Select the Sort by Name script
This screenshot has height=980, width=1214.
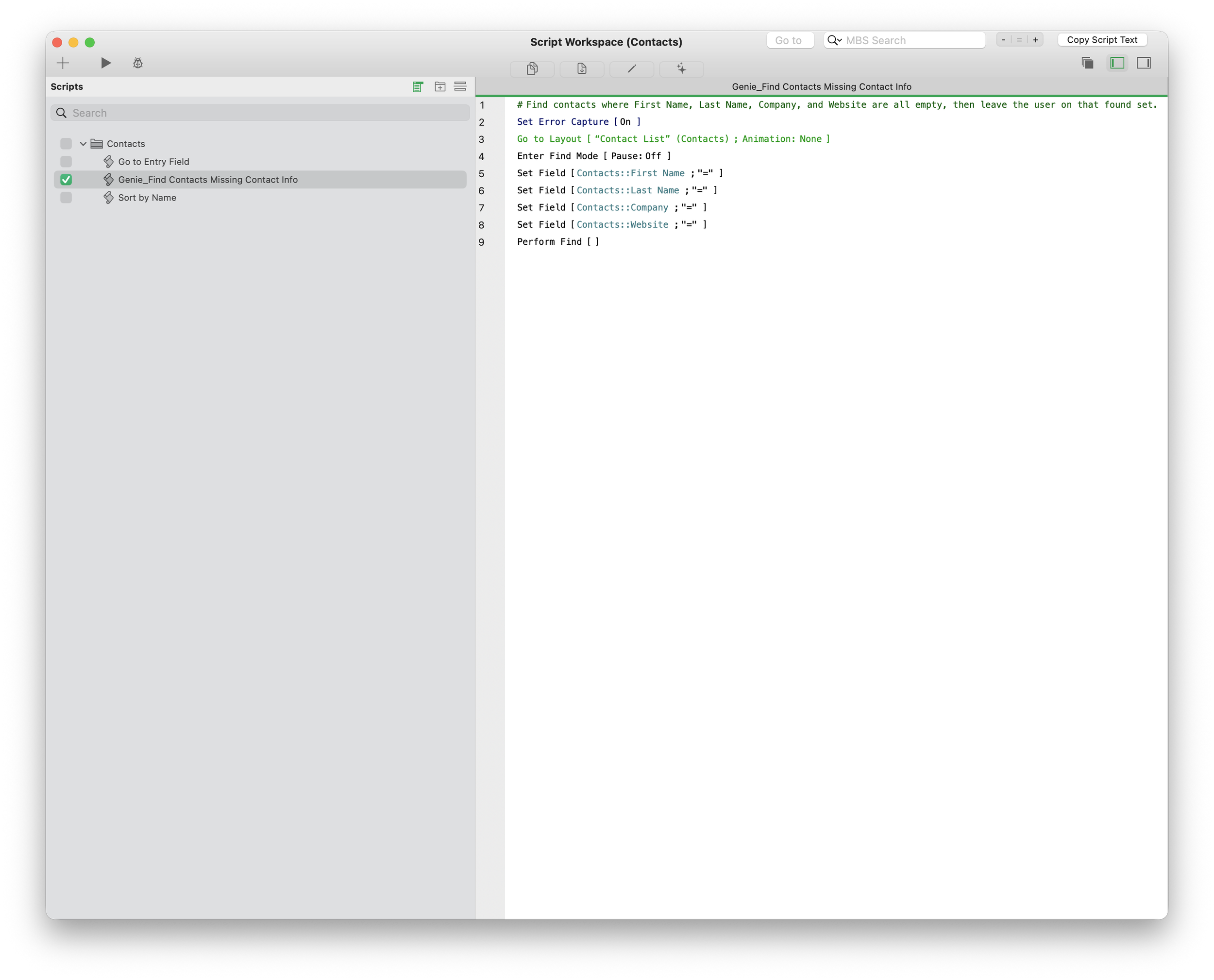pyautogui.click(x=260, y=198)
